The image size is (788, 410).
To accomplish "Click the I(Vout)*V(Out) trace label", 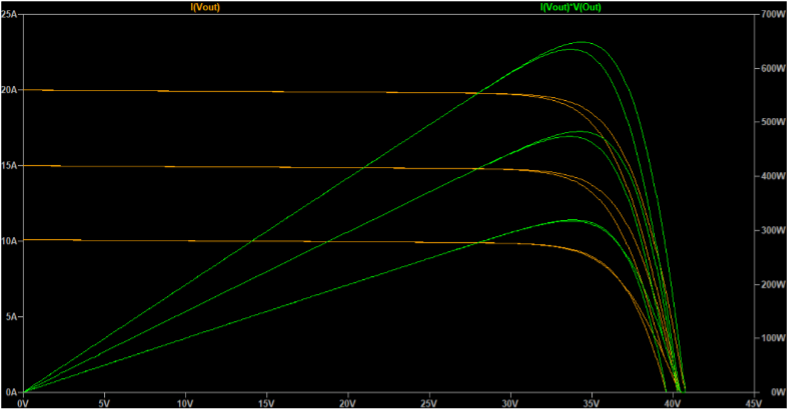I will point(570,7).
